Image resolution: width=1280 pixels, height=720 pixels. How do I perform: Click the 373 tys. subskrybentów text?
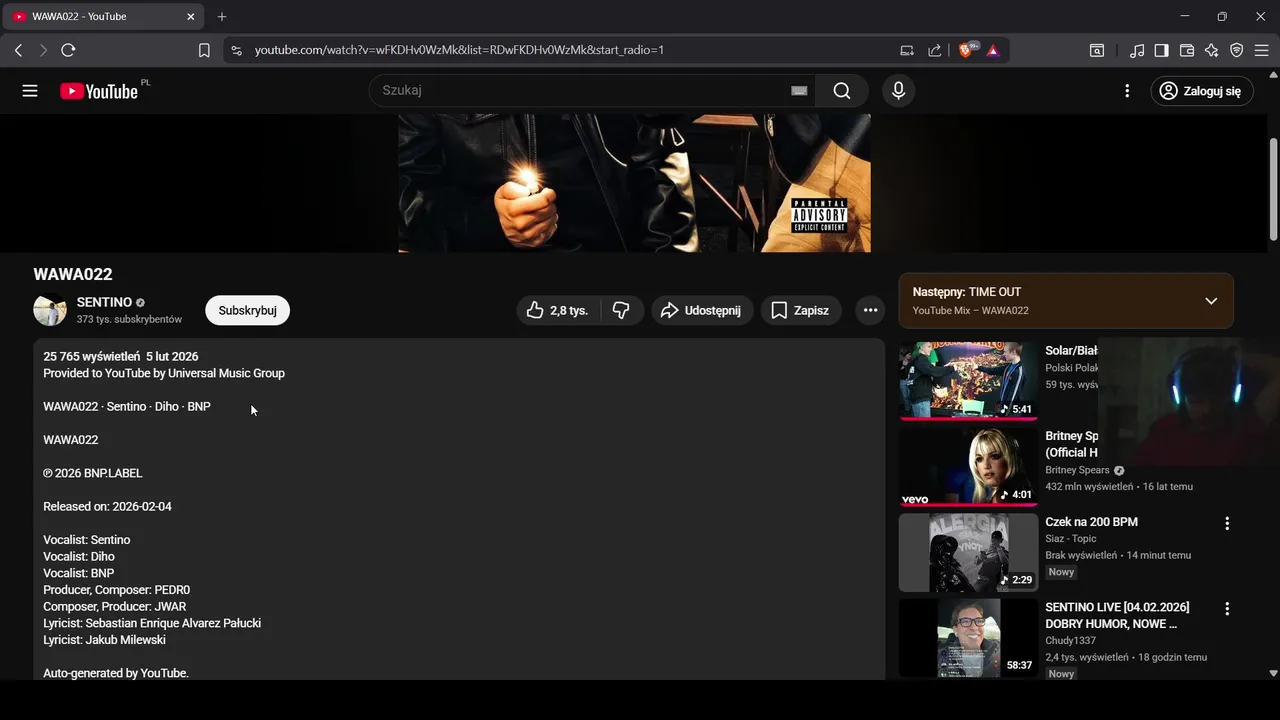coord(129,320)
